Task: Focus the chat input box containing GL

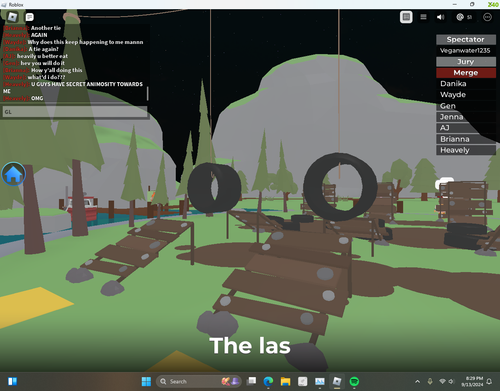Action: pyautogui.click(x=75, y=112)
